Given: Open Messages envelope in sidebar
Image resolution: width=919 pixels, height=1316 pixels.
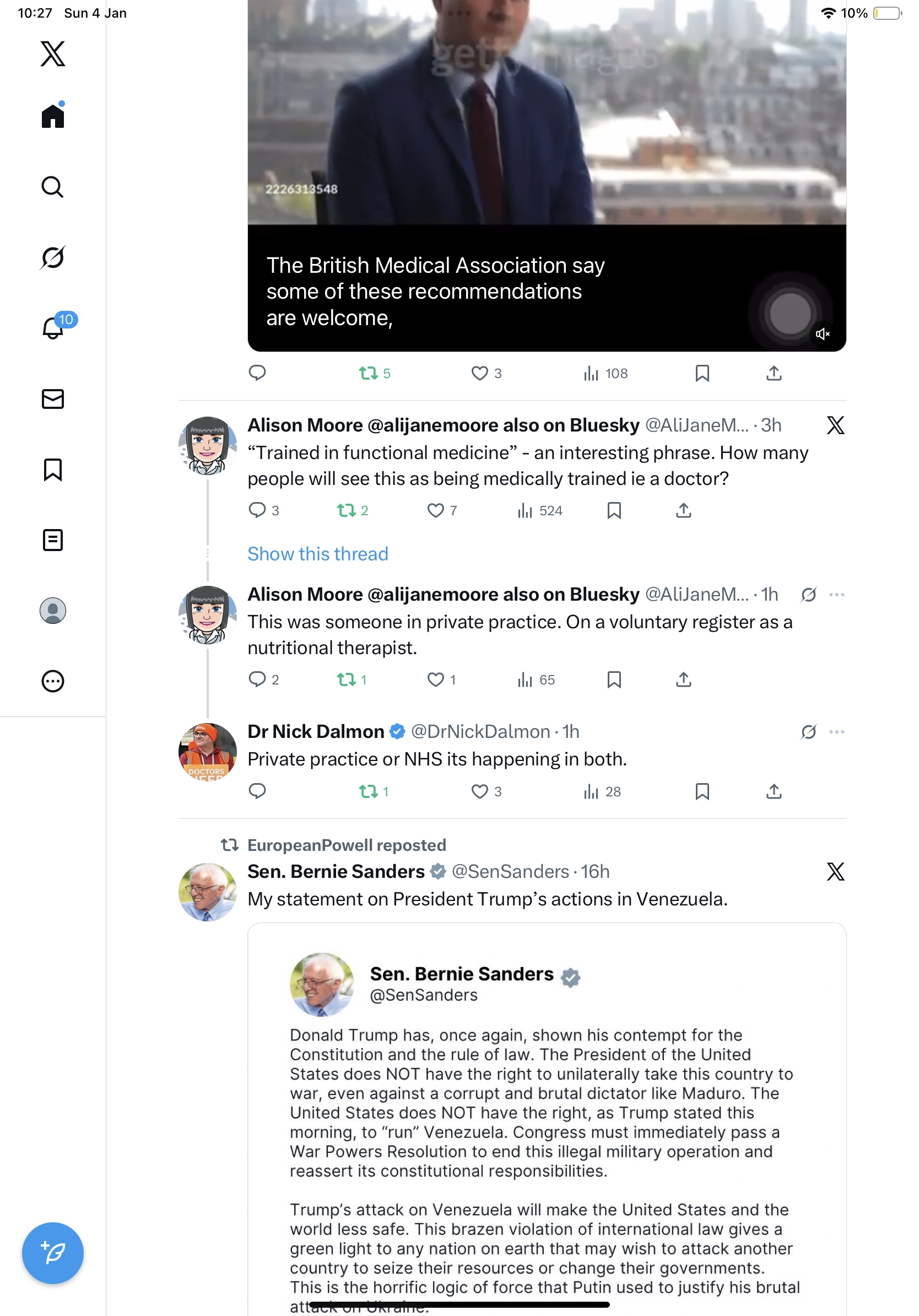Looking at the screenshot, I should point(53,399).
